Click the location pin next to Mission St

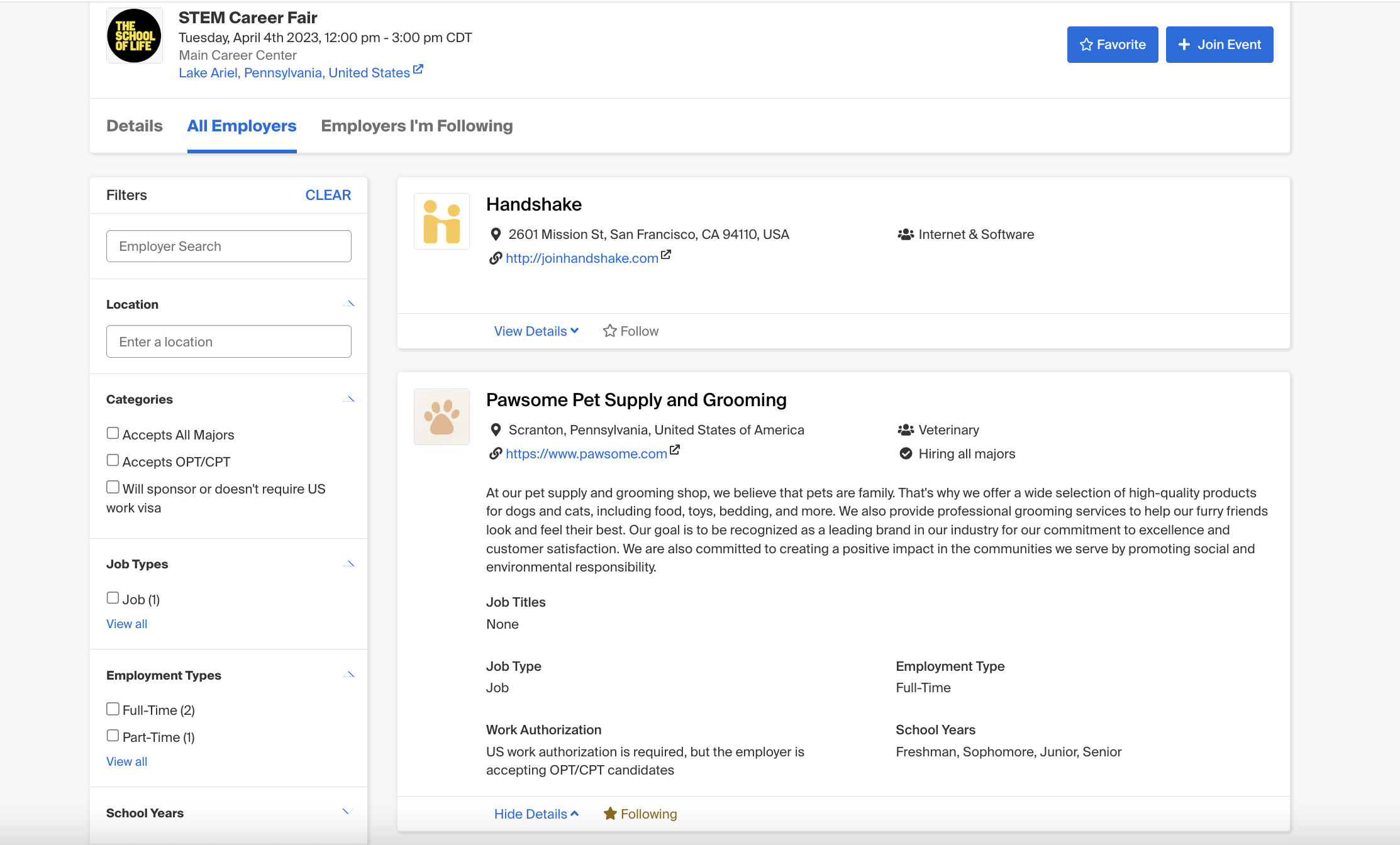click(x=496, y=235)
